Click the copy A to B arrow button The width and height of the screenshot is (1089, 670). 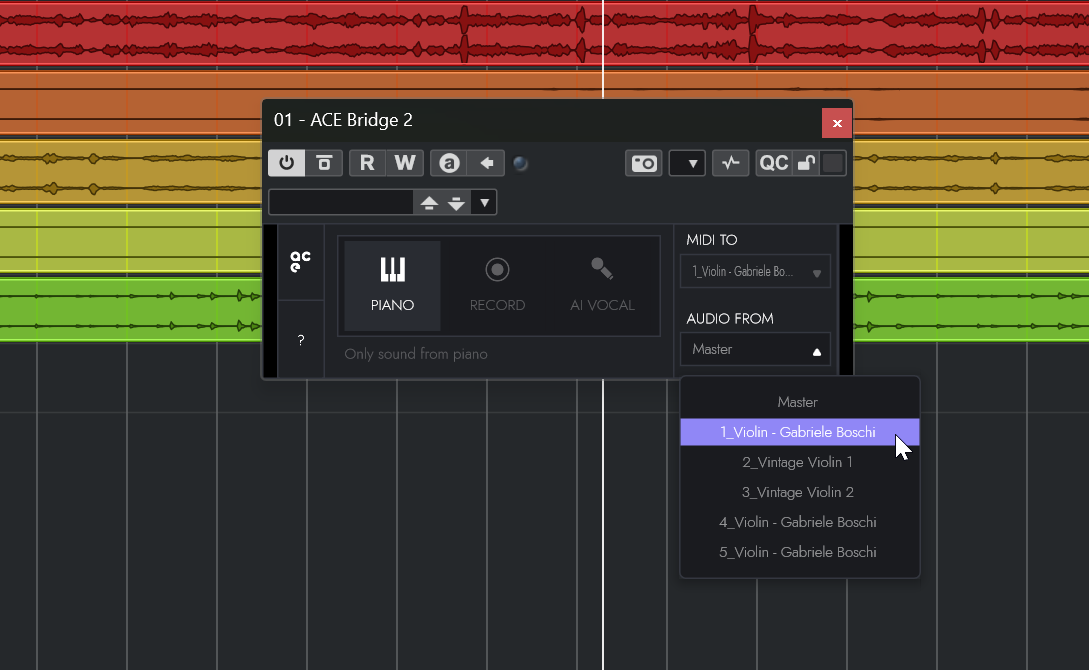point(486,163)
